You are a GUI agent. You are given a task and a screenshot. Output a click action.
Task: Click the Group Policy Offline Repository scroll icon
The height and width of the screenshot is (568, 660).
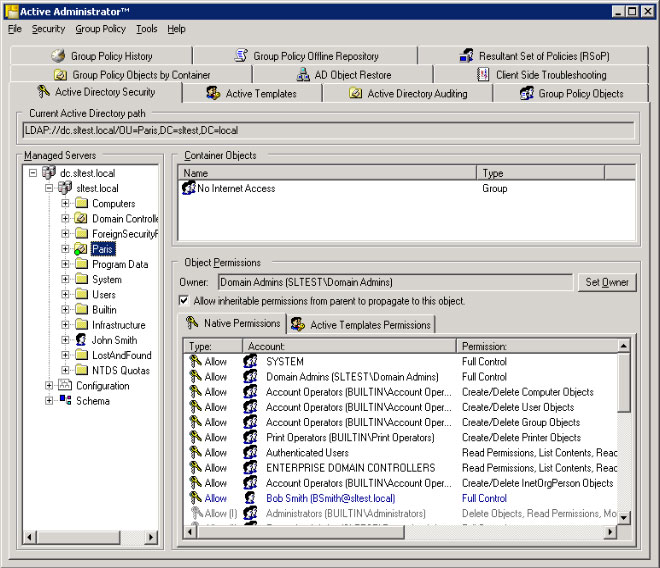[241, 55]
